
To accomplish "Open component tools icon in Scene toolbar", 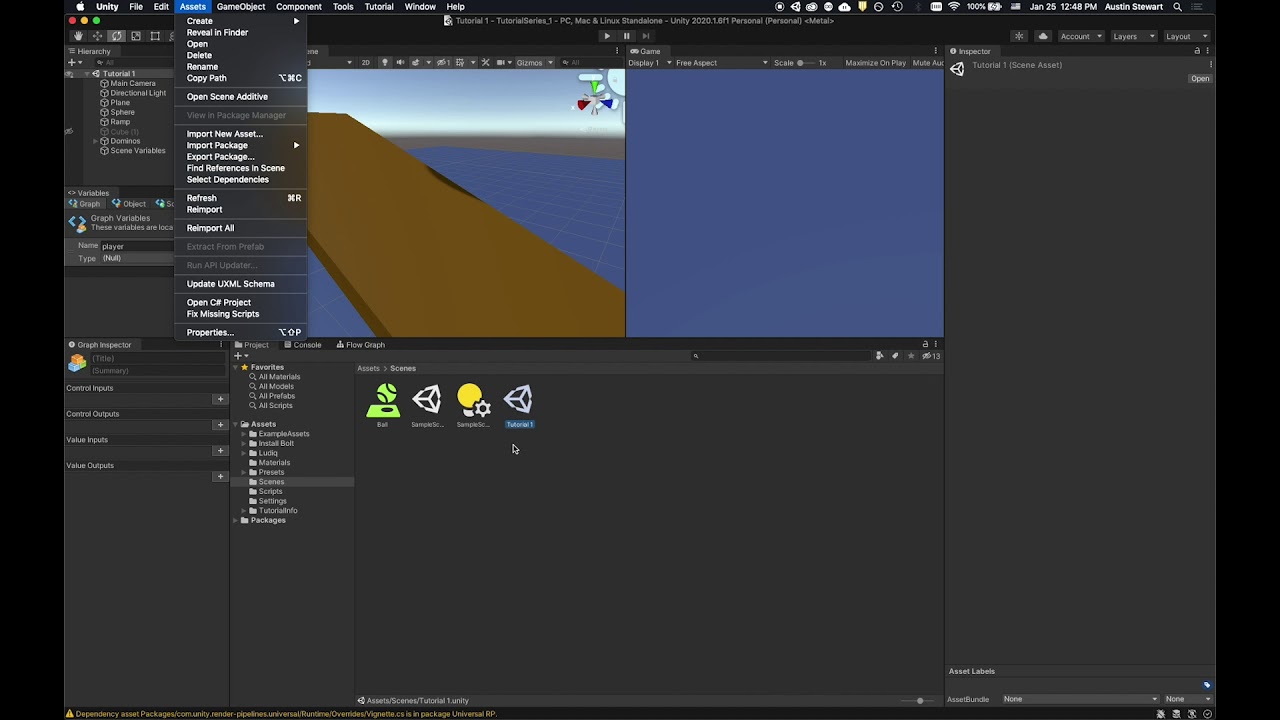I will pyautogui.click(x=486, y=63).
